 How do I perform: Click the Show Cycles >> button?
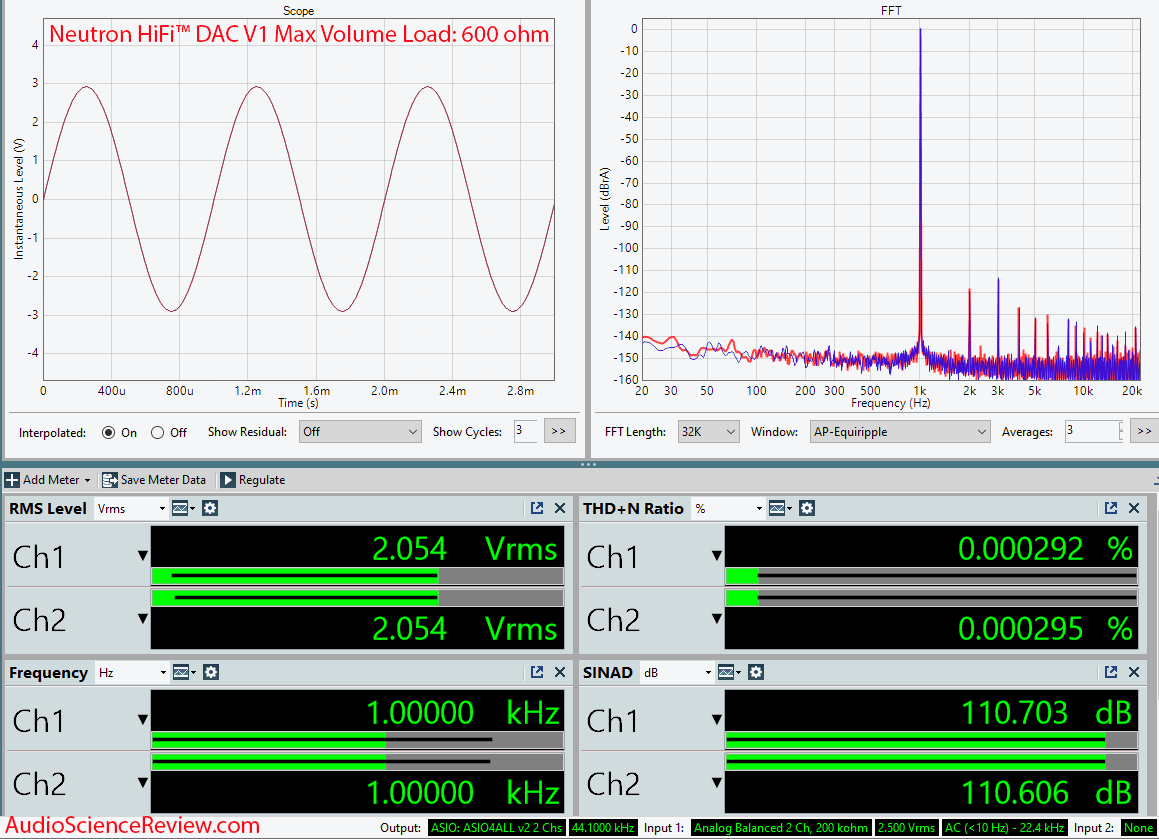(x=559, y=431)
